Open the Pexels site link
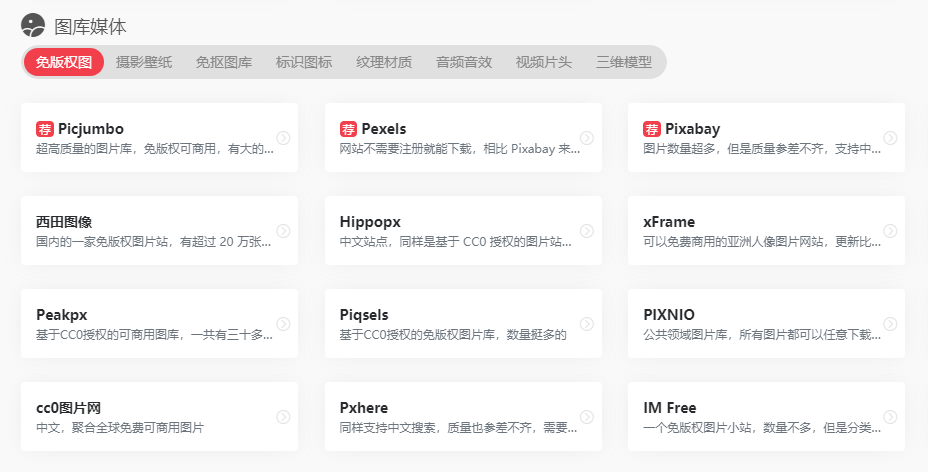 pos(384,129)
